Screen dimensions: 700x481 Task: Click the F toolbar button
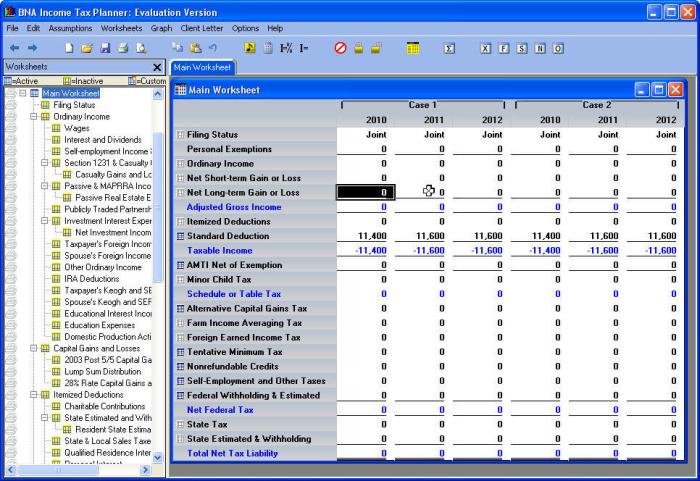(504, 48)
